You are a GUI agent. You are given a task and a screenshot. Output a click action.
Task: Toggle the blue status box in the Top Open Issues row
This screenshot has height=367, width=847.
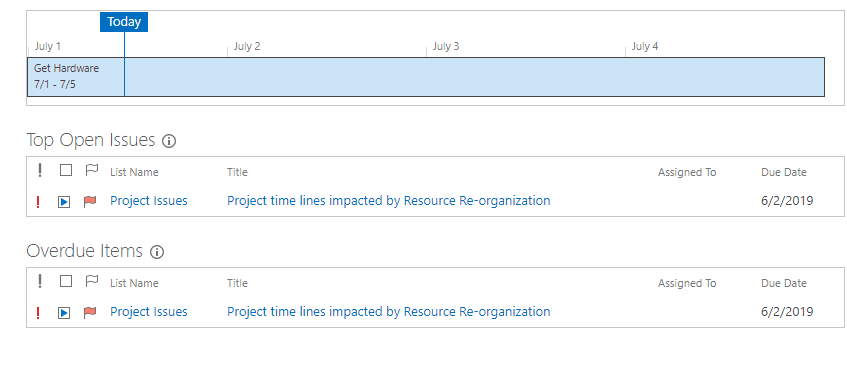(x=64, y=202)
